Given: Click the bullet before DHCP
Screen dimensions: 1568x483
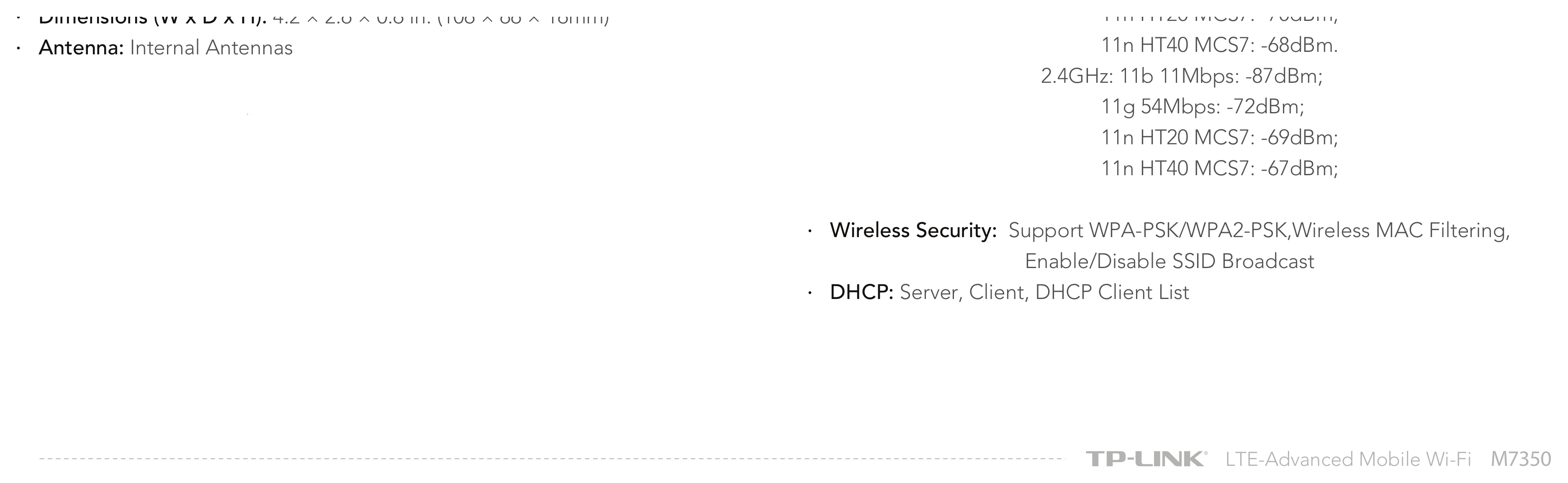Looking at the screenshot, I should [x=810, y=293].
